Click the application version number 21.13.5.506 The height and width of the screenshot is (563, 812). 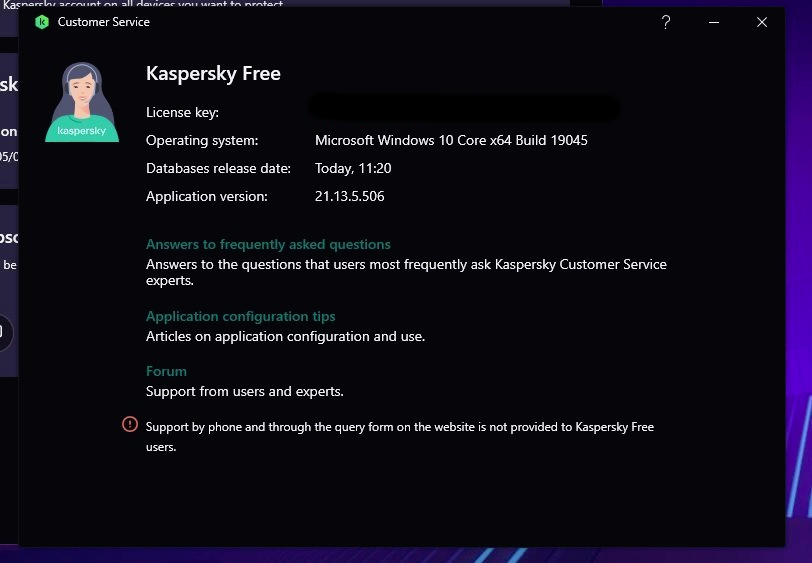click(x=349, y=196)
